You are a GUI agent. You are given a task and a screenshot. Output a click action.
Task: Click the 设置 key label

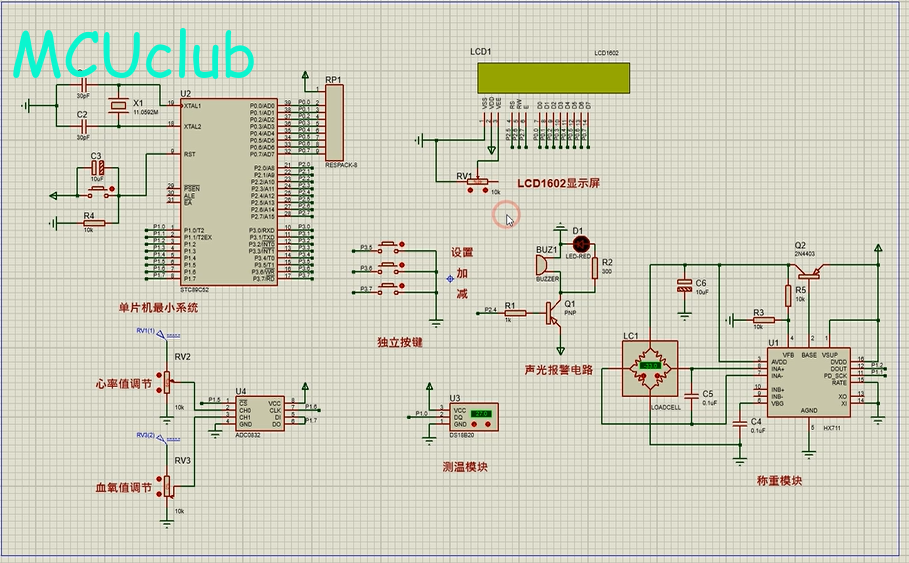click(462, 253)
